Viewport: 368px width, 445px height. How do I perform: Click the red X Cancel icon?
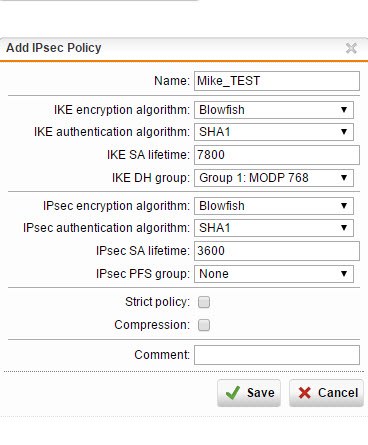click(305, 393)
